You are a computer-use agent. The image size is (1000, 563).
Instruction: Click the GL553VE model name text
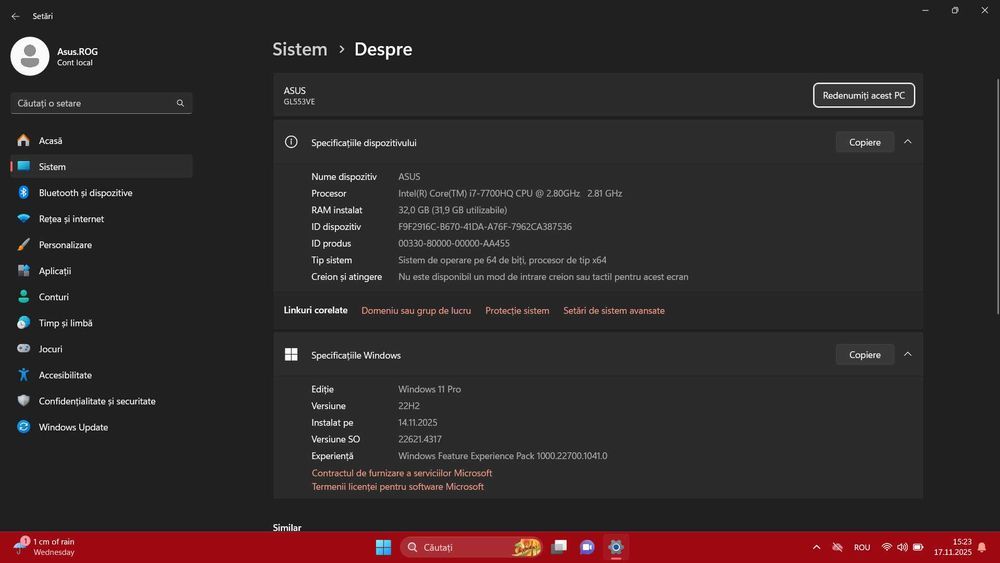point(299,102)
